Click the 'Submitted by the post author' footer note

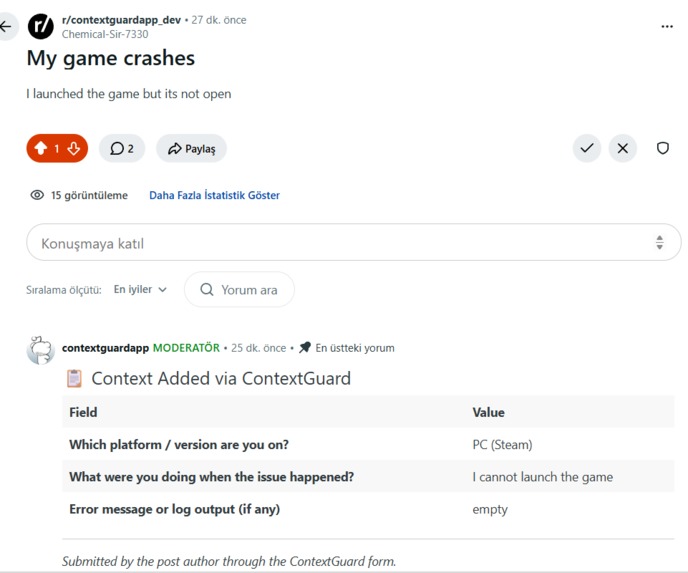point(229,561)
